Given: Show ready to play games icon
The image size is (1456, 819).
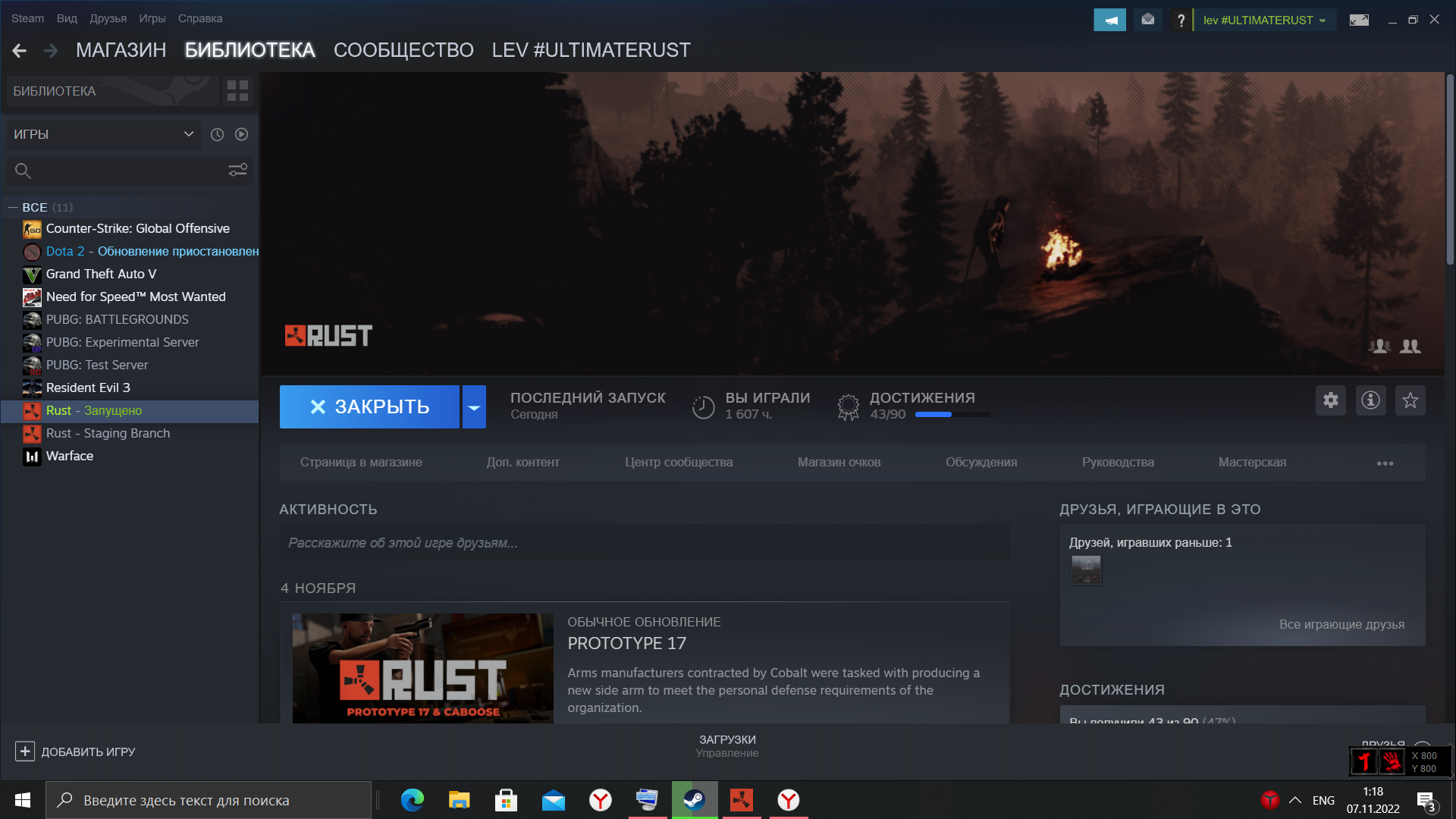Looking at the screenshot, I should point(241,134).
